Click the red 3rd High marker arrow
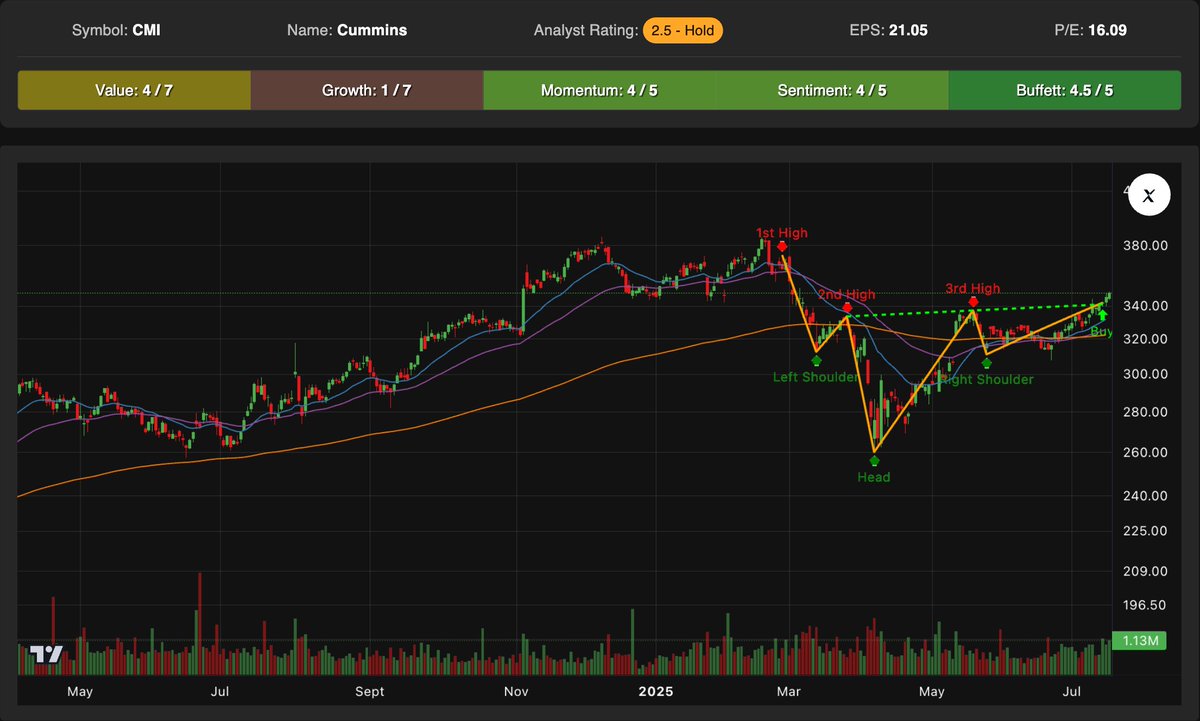1200x721 pixels. (973, 301)
